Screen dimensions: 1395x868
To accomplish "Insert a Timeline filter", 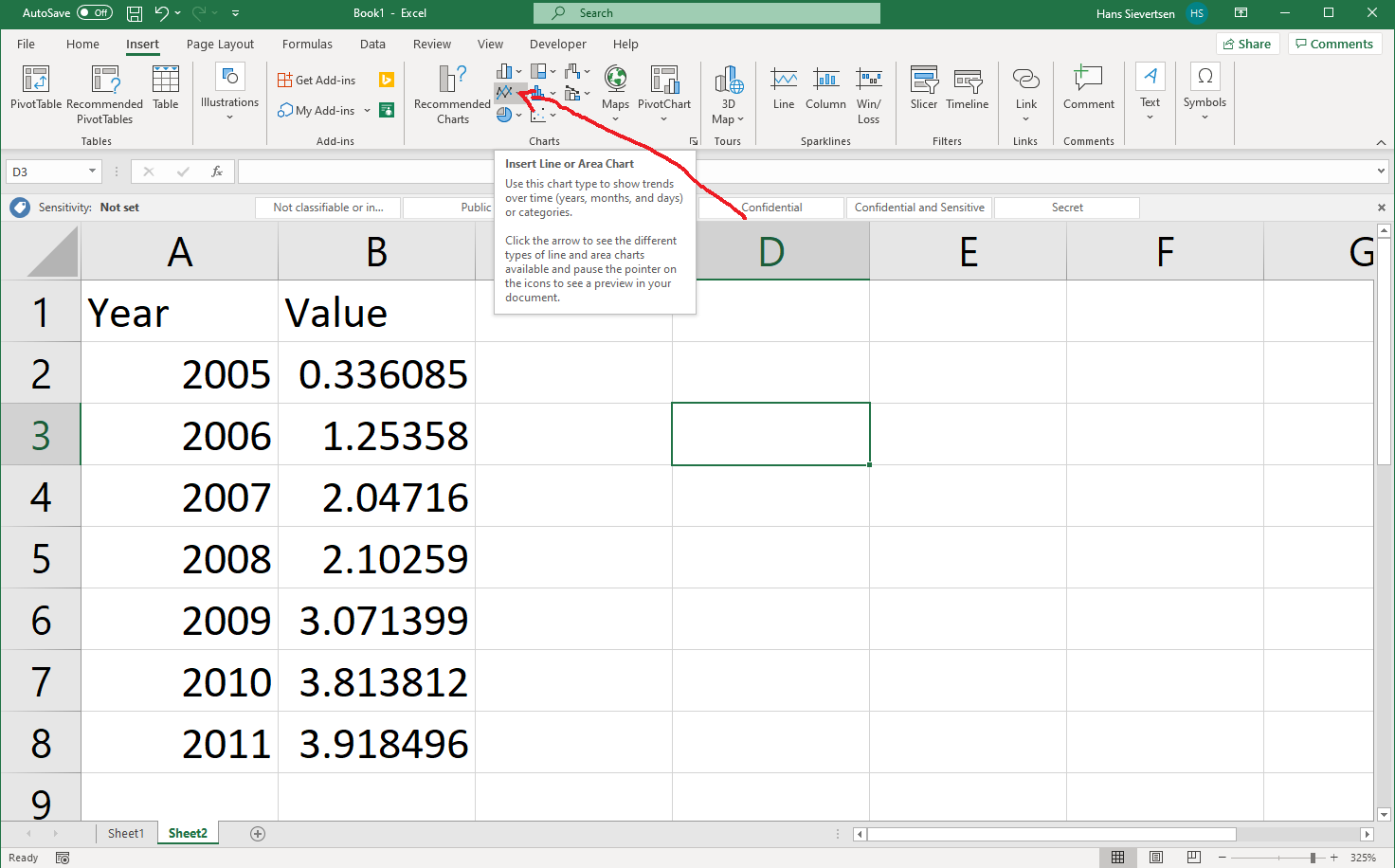I will pos(967,88).
